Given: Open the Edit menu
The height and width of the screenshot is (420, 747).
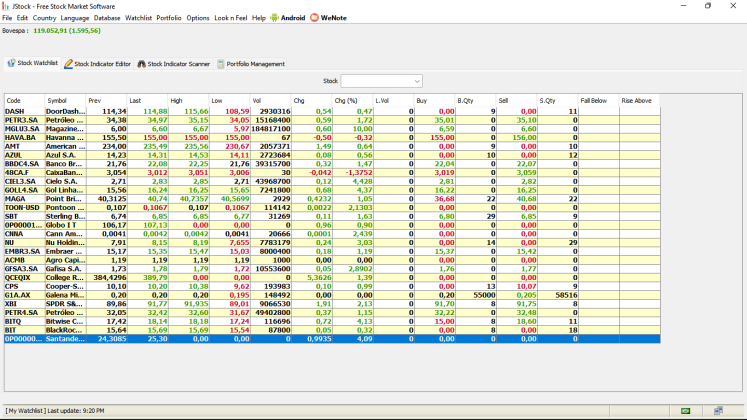Looking at the screenshot, I should [22, 18].
